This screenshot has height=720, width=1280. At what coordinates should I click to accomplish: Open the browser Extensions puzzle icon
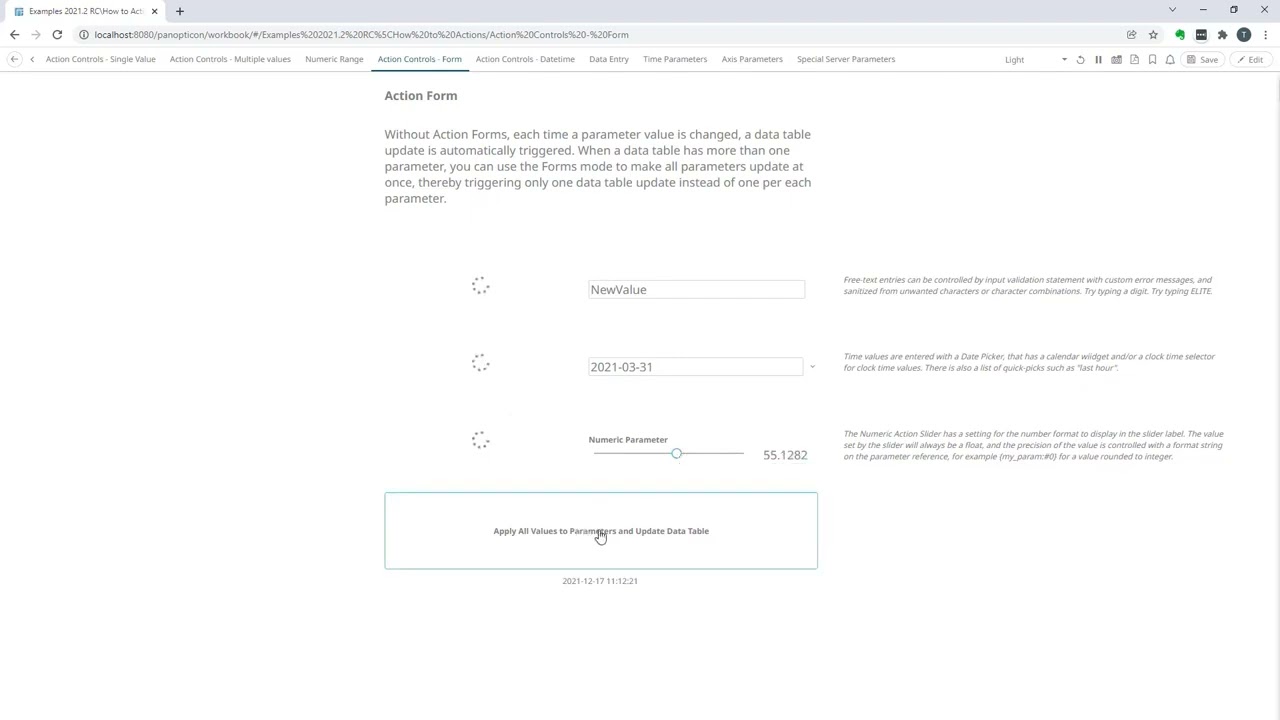coord(1222,35)
